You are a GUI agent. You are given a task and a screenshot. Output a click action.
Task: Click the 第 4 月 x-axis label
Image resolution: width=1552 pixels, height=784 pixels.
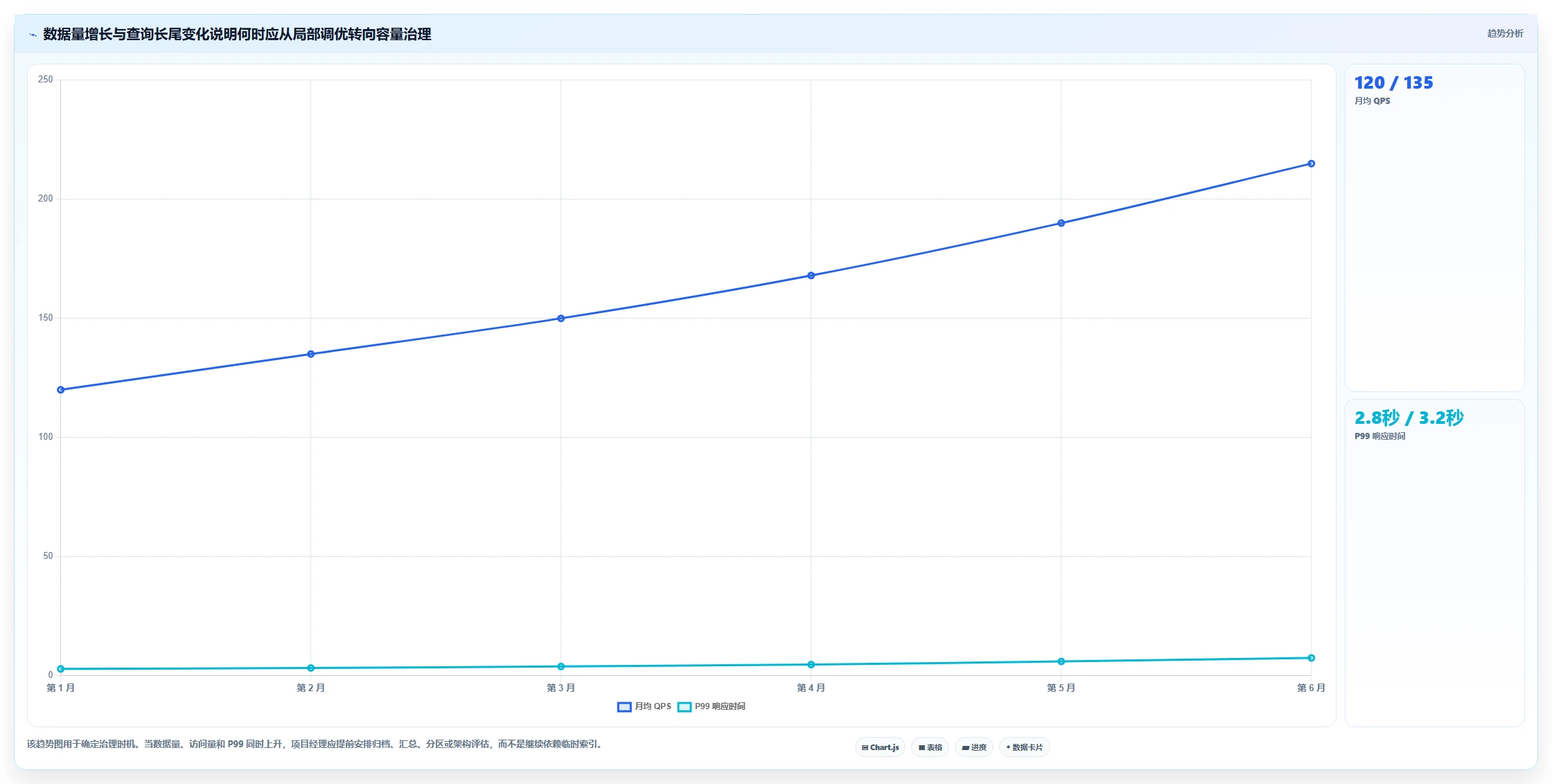[811, 688]
